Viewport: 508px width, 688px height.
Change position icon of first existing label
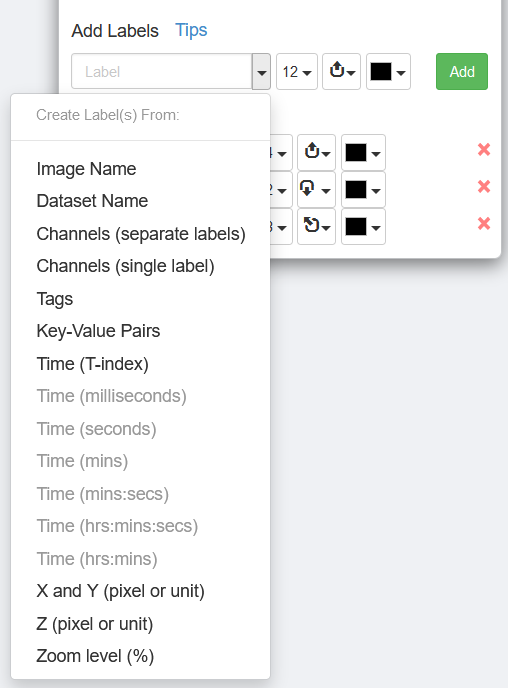[316, 152]
